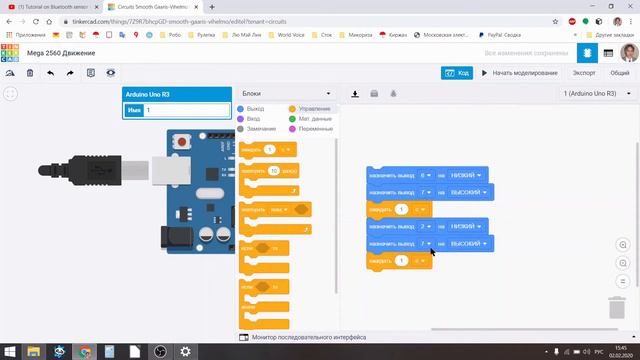Click the palette if-then control block

pyautogui.click(x=264, y=257)
